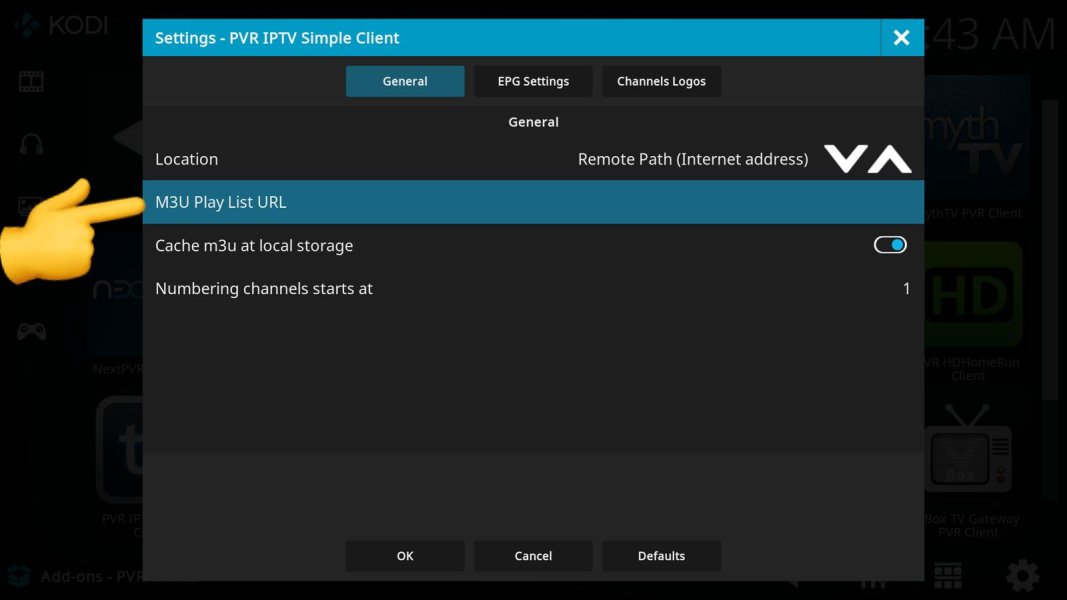The image size is (1067, 600).
Task: Select the Box TV Gateway PVR Client icon
Action: coord(968,455)
